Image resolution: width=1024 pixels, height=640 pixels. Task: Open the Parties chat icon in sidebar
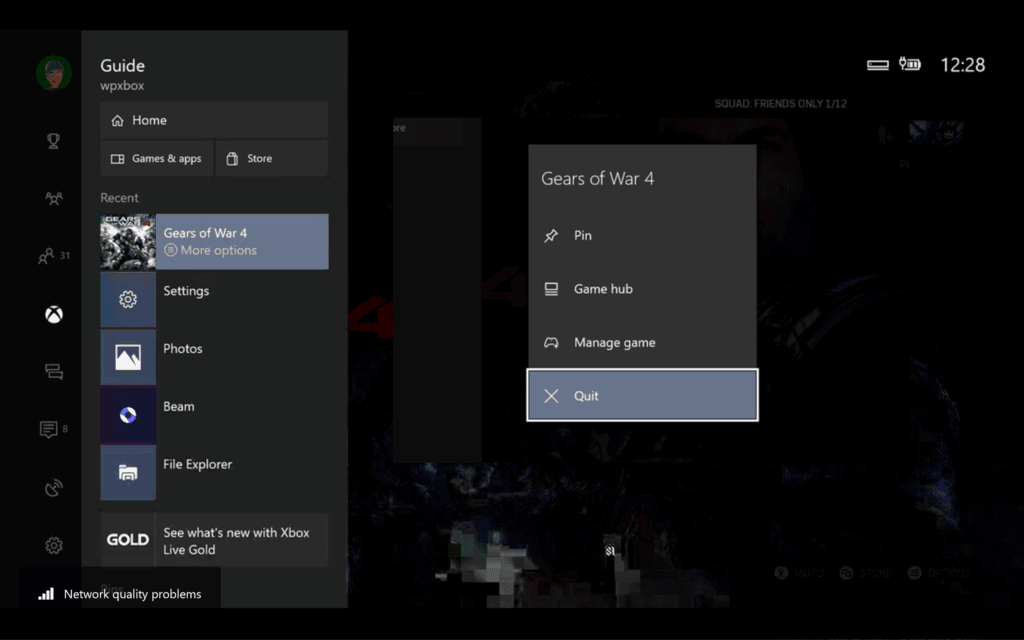pos(54,372)
